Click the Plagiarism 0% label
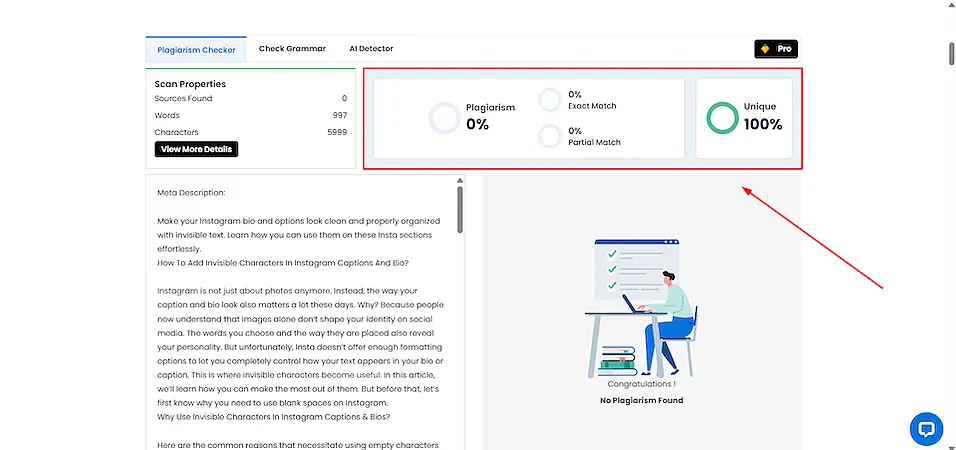The height and width of the screenshot is (450, 956). point(490,117)
